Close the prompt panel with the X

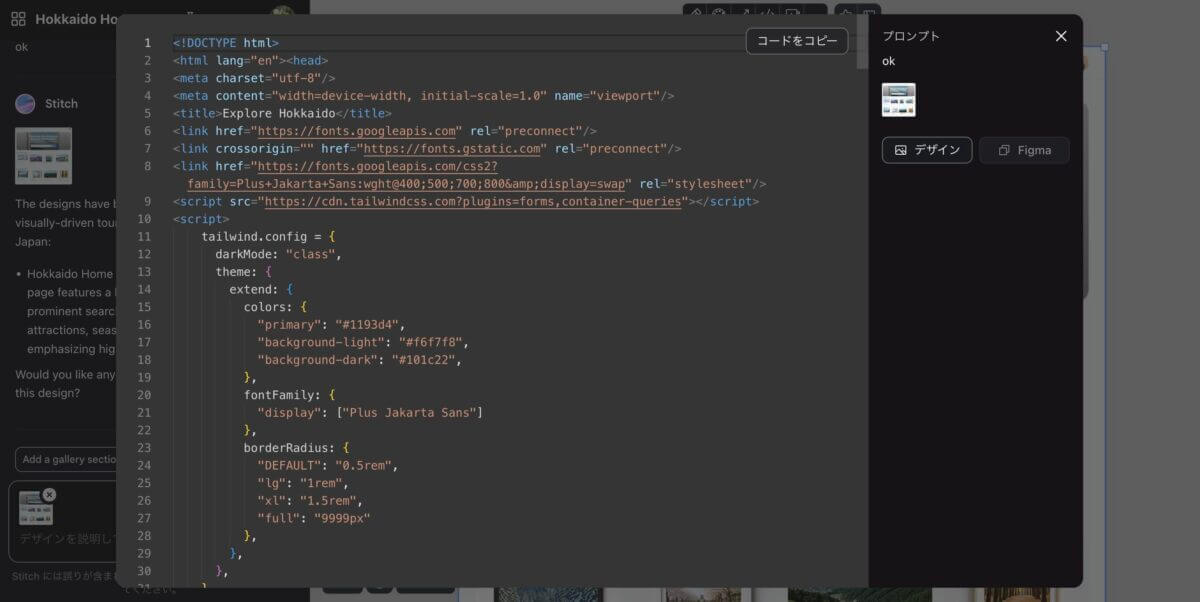1061,36
